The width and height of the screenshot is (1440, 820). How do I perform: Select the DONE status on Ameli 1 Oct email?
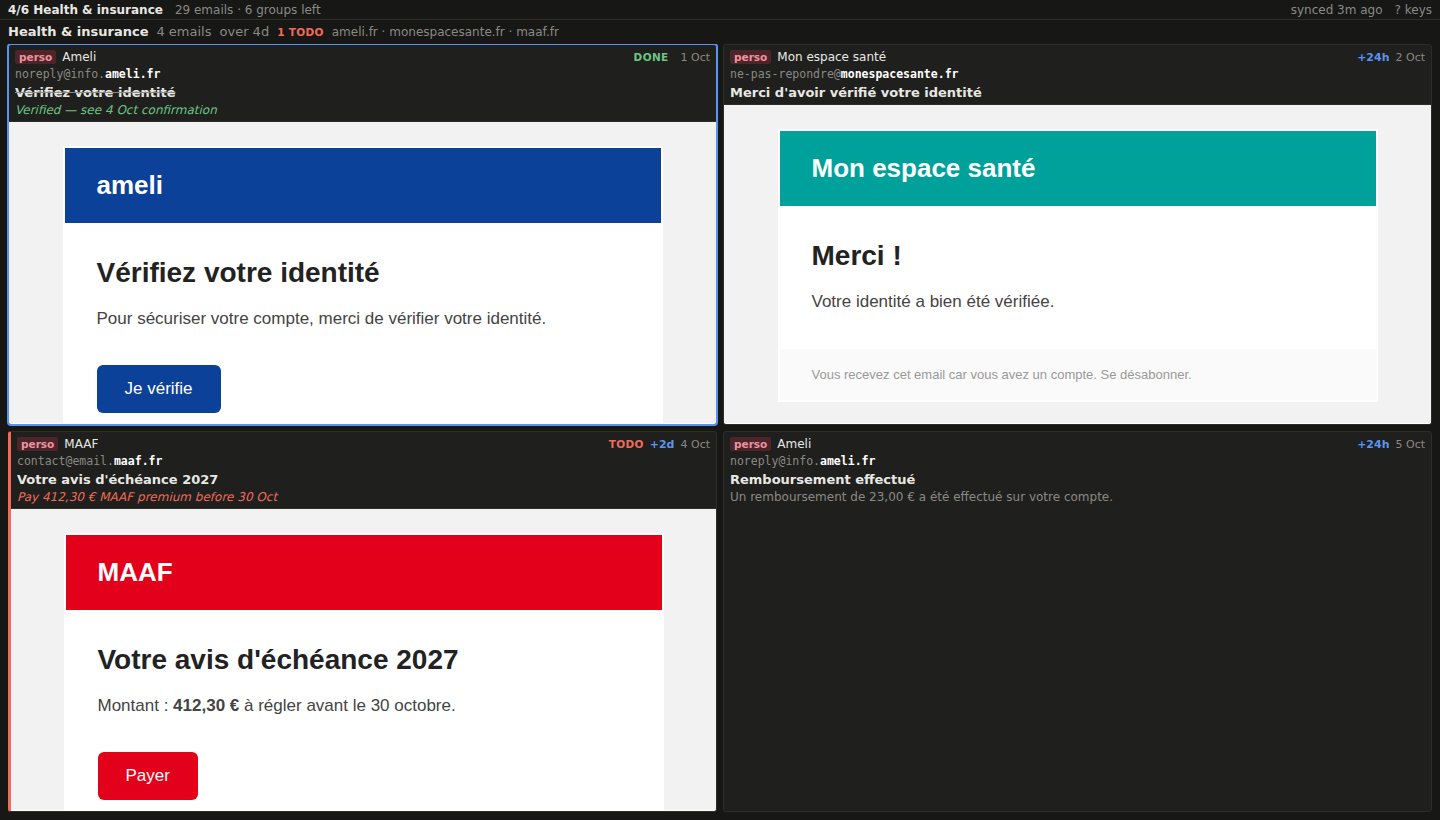(x=651, y=57)
